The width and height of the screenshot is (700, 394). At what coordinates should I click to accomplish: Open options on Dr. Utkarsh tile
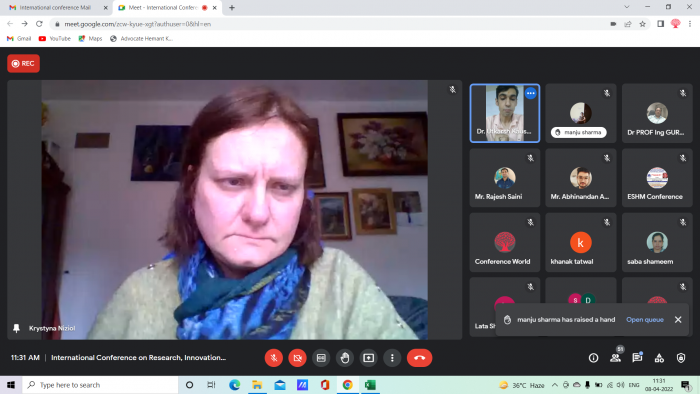tap(530, 93)
